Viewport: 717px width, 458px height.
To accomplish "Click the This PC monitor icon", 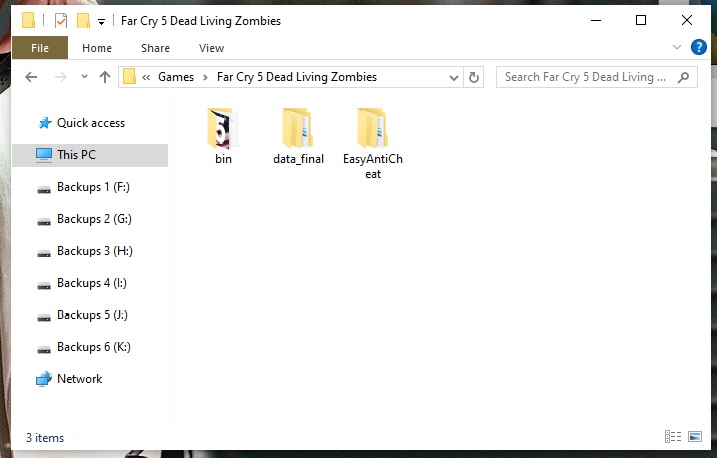I will (44, 155).
